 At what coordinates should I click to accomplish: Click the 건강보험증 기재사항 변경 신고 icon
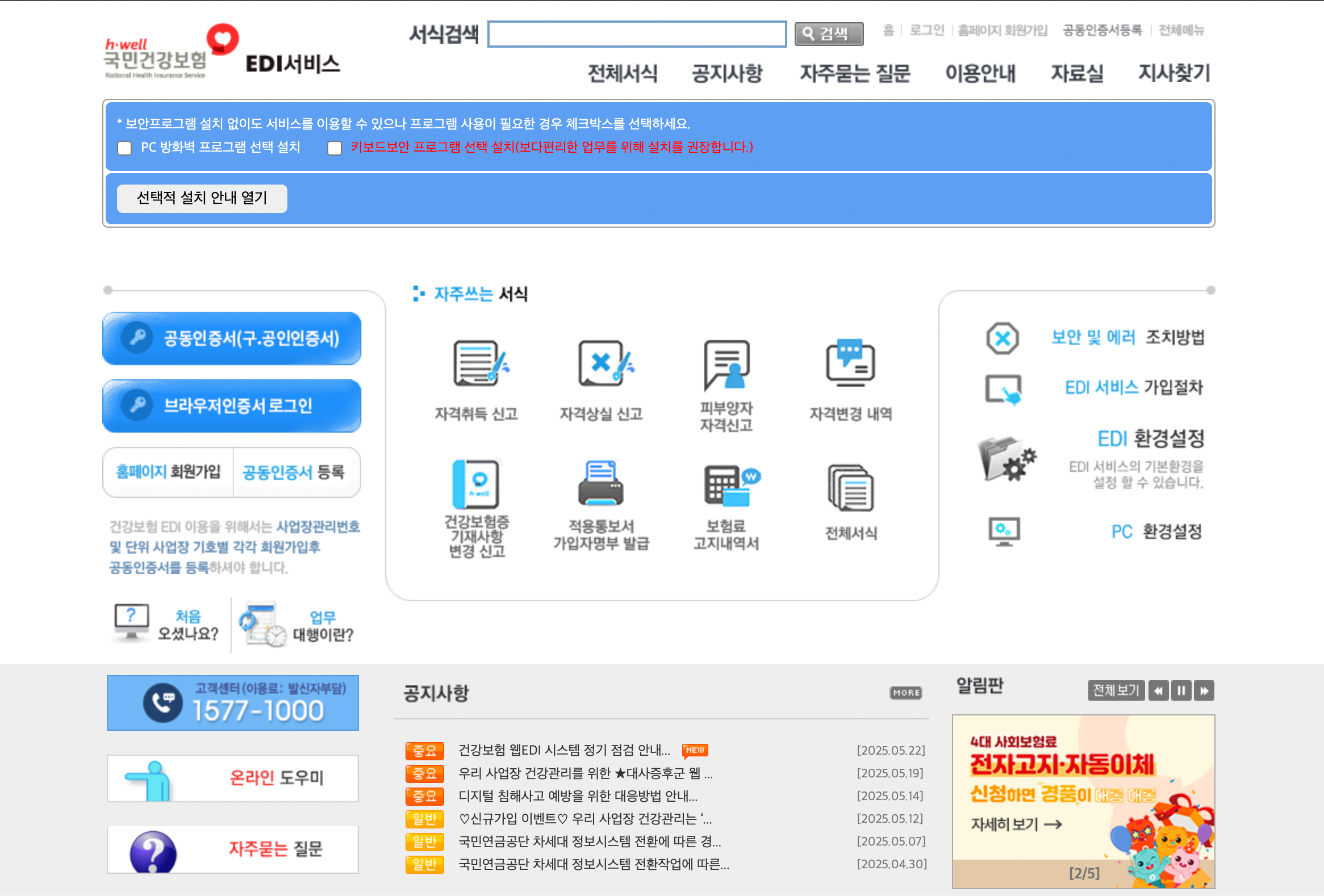[477, 484]
